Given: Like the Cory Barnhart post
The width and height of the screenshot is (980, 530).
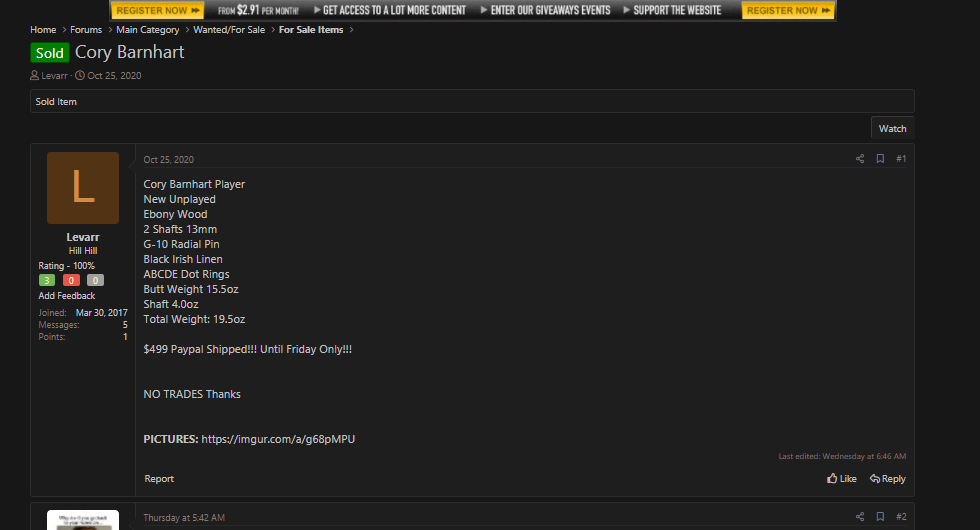Looking at the screenshot, I should pyautogui.click(x=842, y=479).
